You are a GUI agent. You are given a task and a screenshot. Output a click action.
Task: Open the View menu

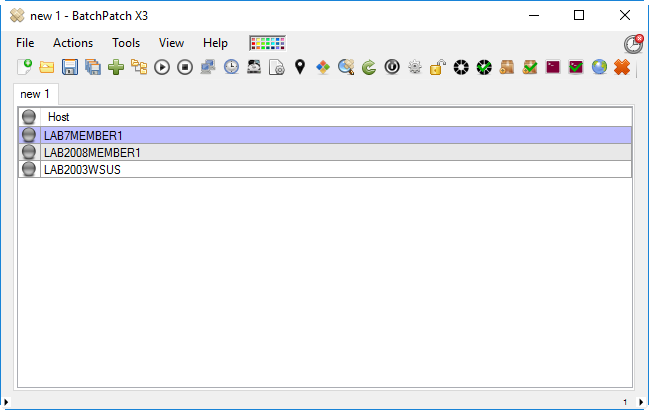(171, 43)
